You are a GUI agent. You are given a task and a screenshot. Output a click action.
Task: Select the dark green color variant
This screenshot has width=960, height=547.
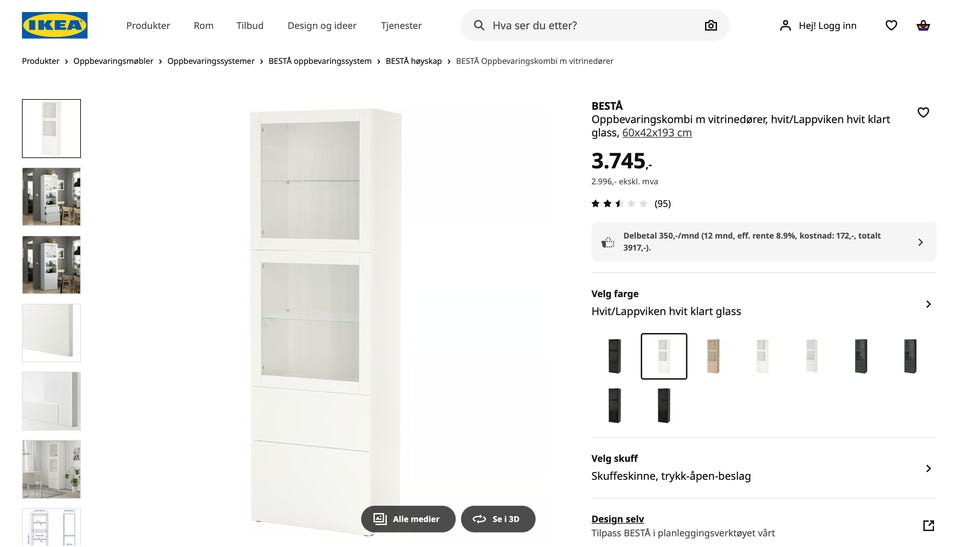(x=860, y=356)
